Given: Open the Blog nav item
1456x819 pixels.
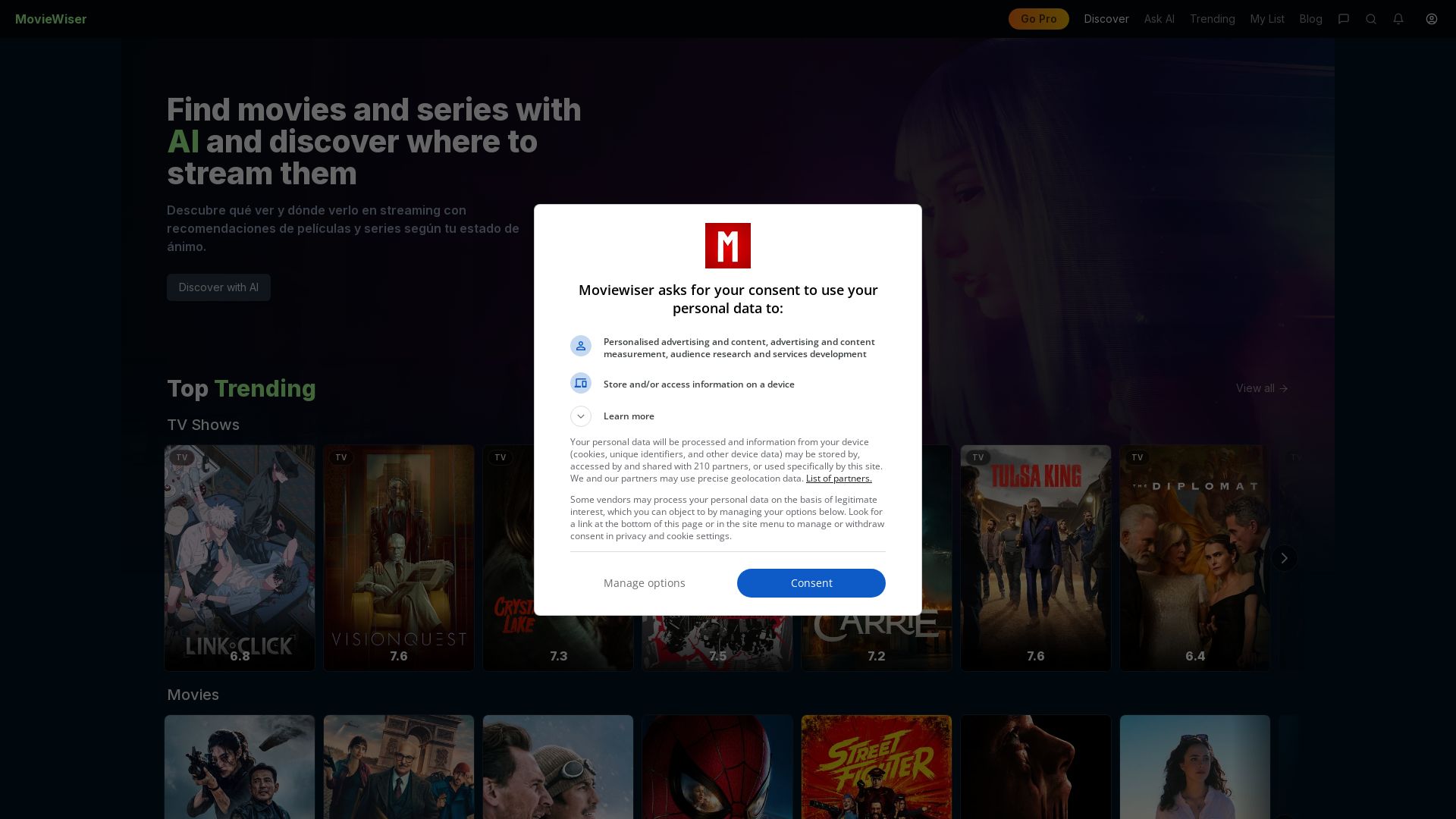Looking at the screenshot, I should [1310, 19].
